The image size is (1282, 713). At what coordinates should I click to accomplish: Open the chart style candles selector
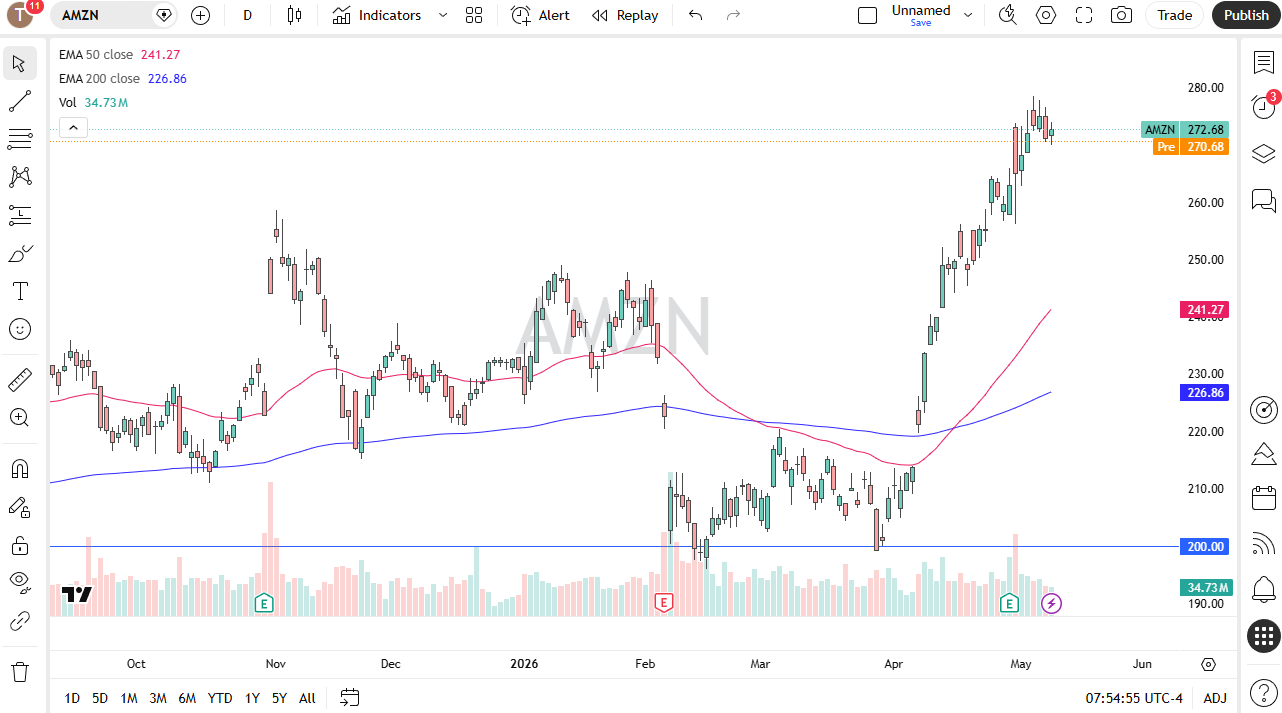294,15
